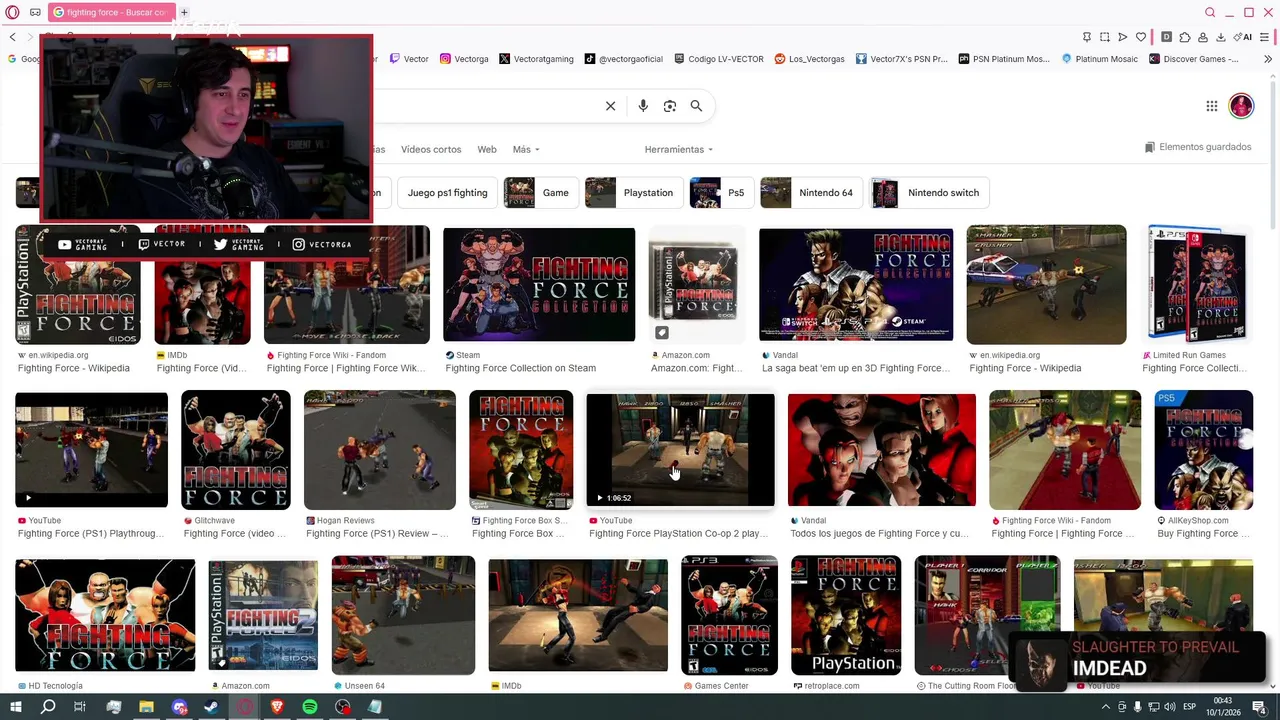Open the AI assistant icon in toolbar
This screenshot has width=1280, height=720.
(1244, 37)
